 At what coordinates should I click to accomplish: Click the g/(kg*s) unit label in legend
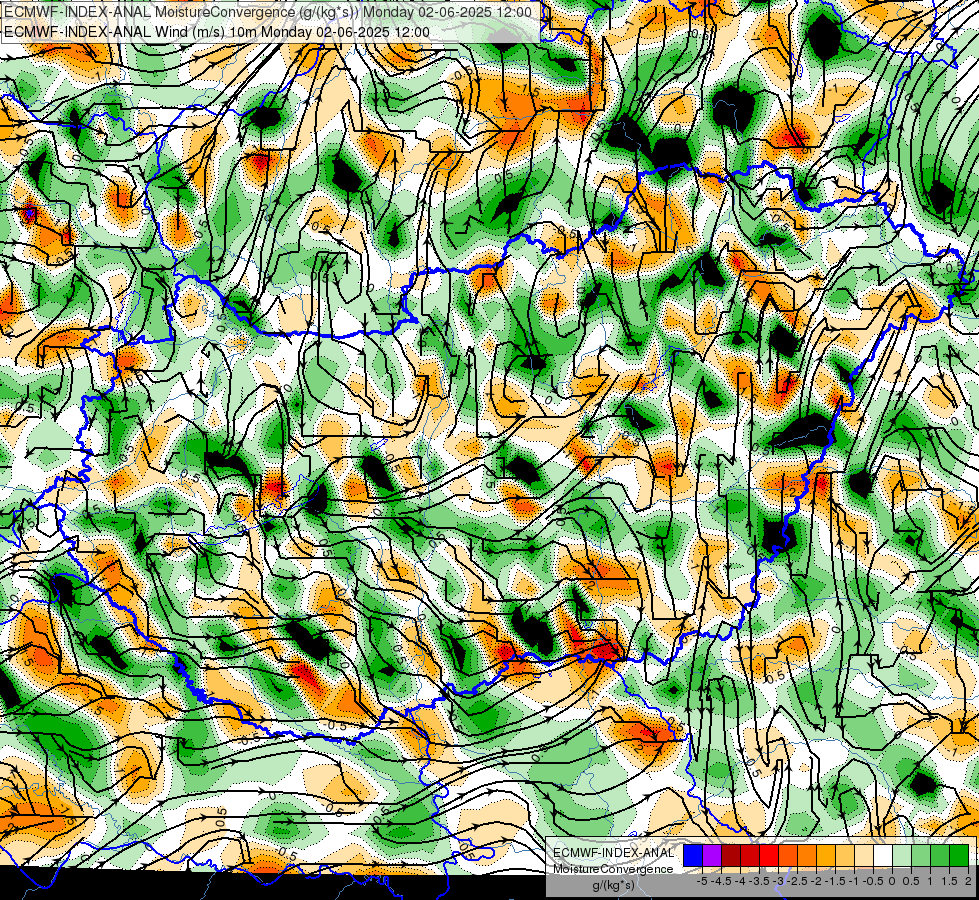click(x=613, y=886)
